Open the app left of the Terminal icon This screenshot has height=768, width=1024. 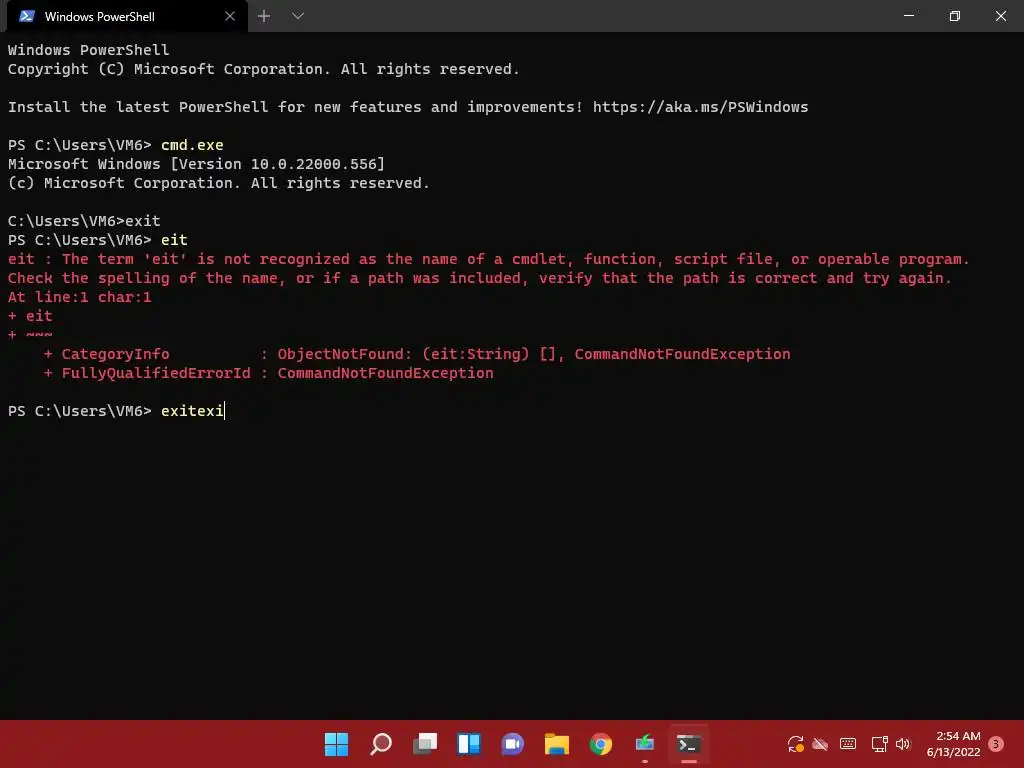coord(645,744)
